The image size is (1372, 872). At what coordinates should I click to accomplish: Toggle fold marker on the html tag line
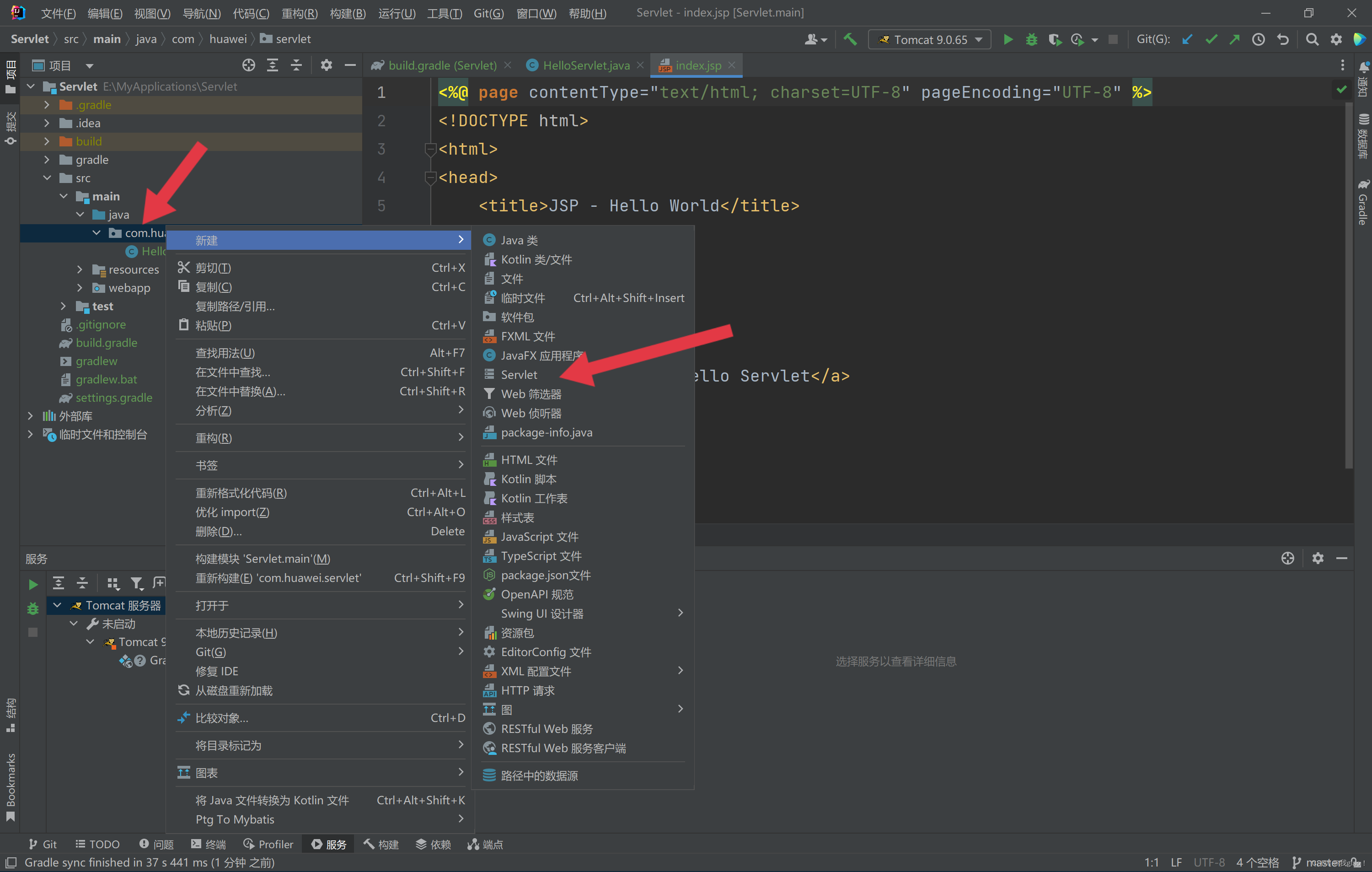coord(430,149)
